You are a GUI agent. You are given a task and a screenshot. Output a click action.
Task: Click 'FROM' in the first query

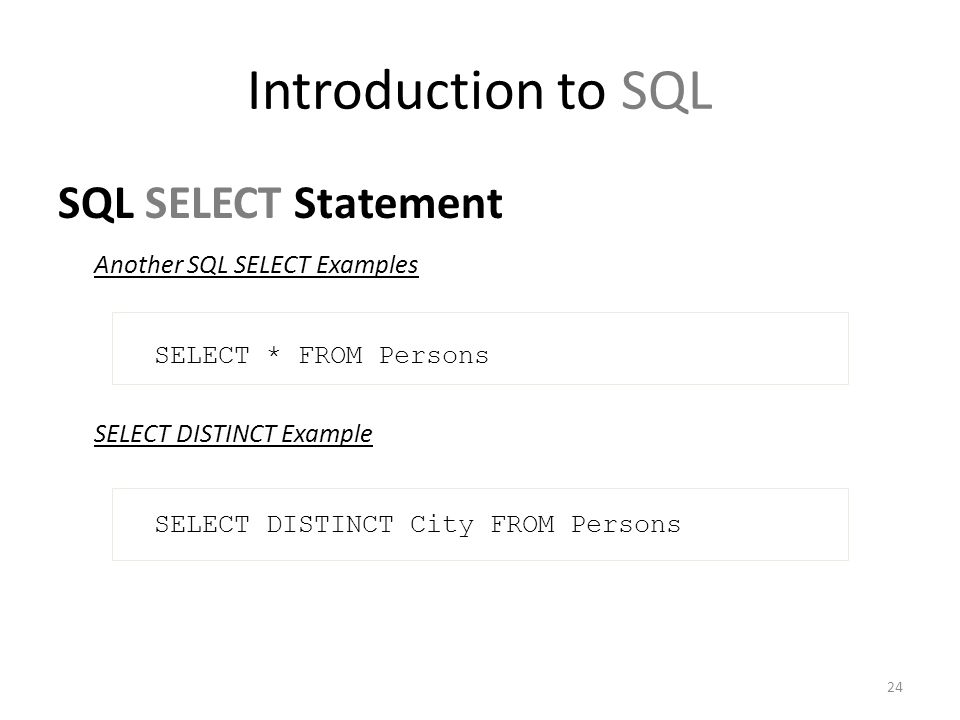coord(330,355)
